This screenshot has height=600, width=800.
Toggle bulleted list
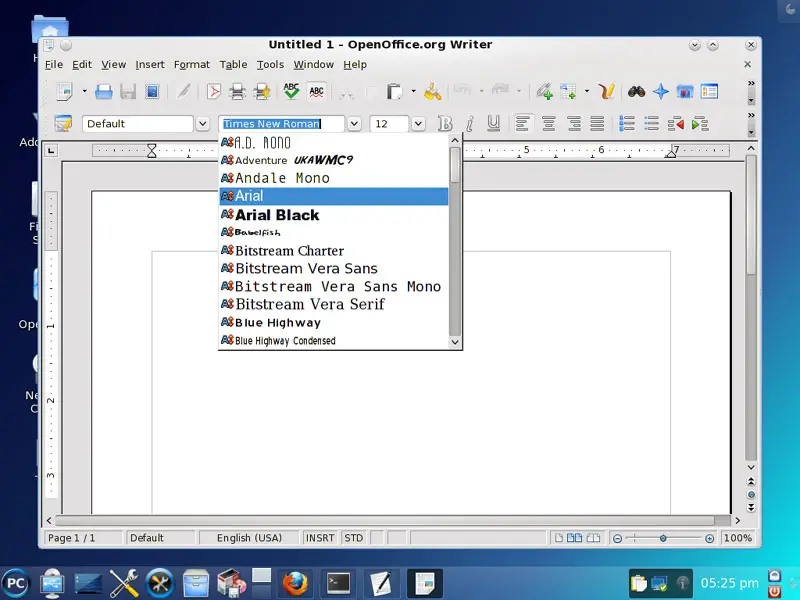click(x=652, y=123)
